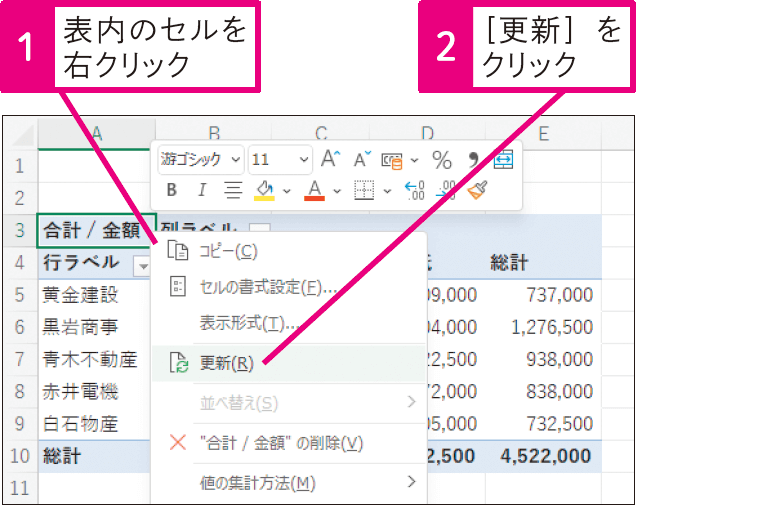This screenshot has height=505, width=783.
Task: Expand the accounting format dropdown arrow
Action: pos(414,161)
